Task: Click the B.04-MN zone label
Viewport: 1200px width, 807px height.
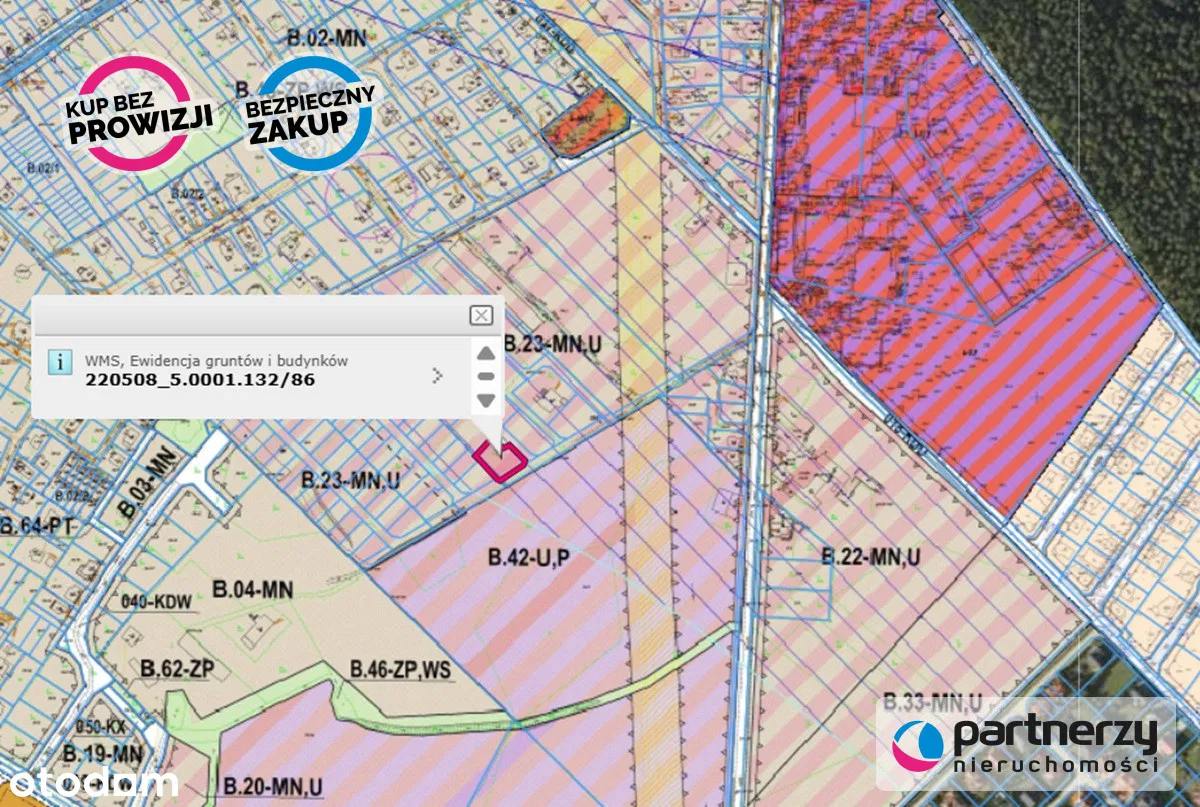Action: tap(252, 590)
